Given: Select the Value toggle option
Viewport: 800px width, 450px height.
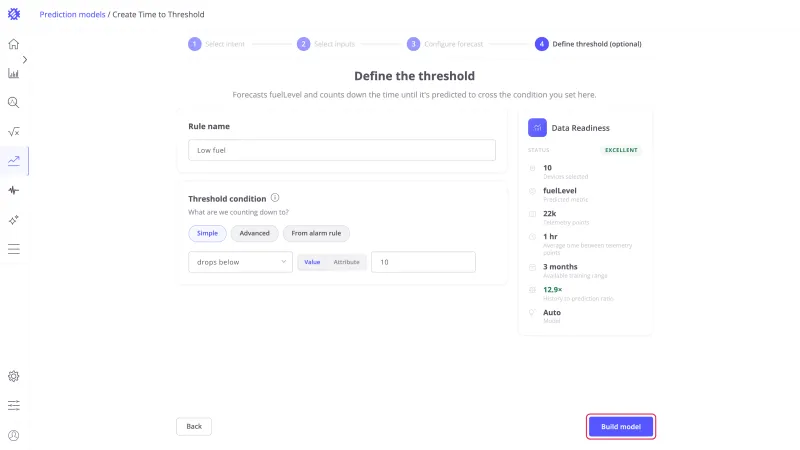Looking at the screenshot, I should (312, 262).
